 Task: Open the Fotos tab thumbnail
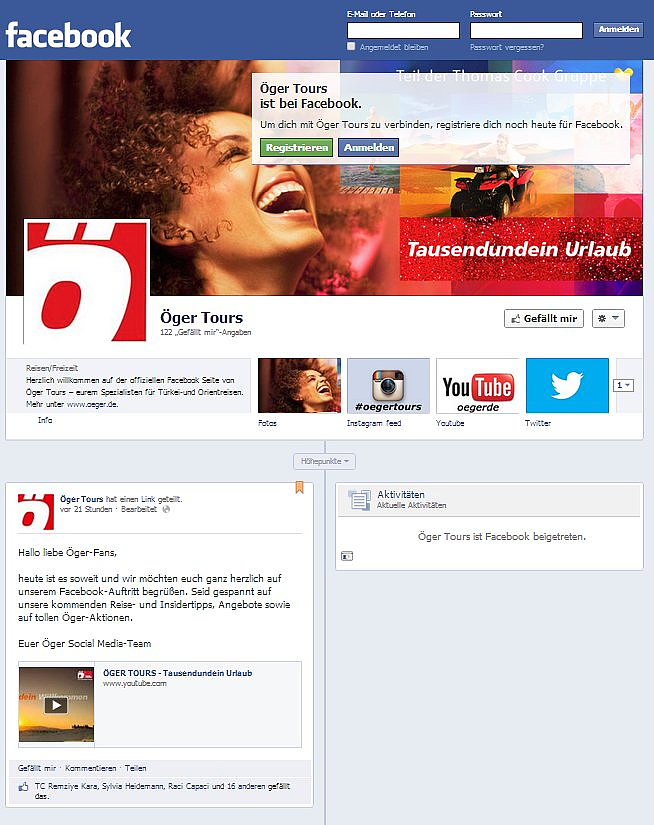pyautogui.click(x=299, y=386)
